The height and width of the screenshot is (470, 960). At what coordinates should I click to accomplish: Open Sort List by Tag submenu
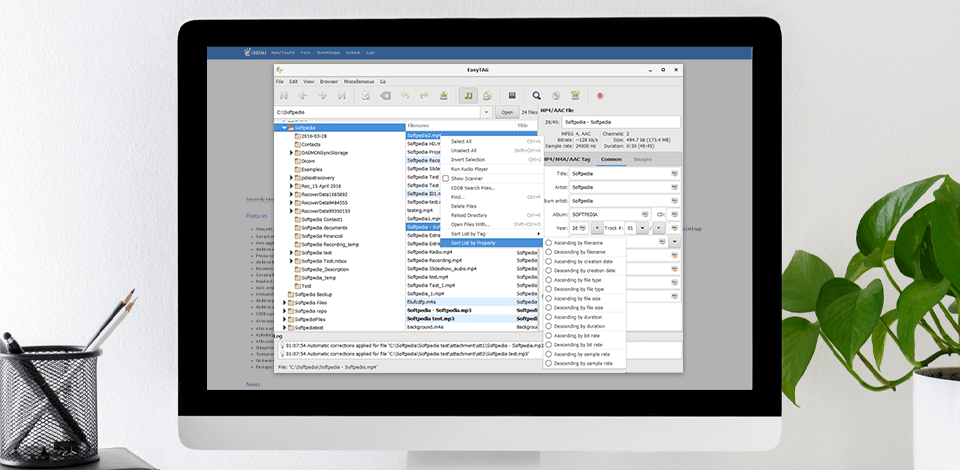(491, 234)
